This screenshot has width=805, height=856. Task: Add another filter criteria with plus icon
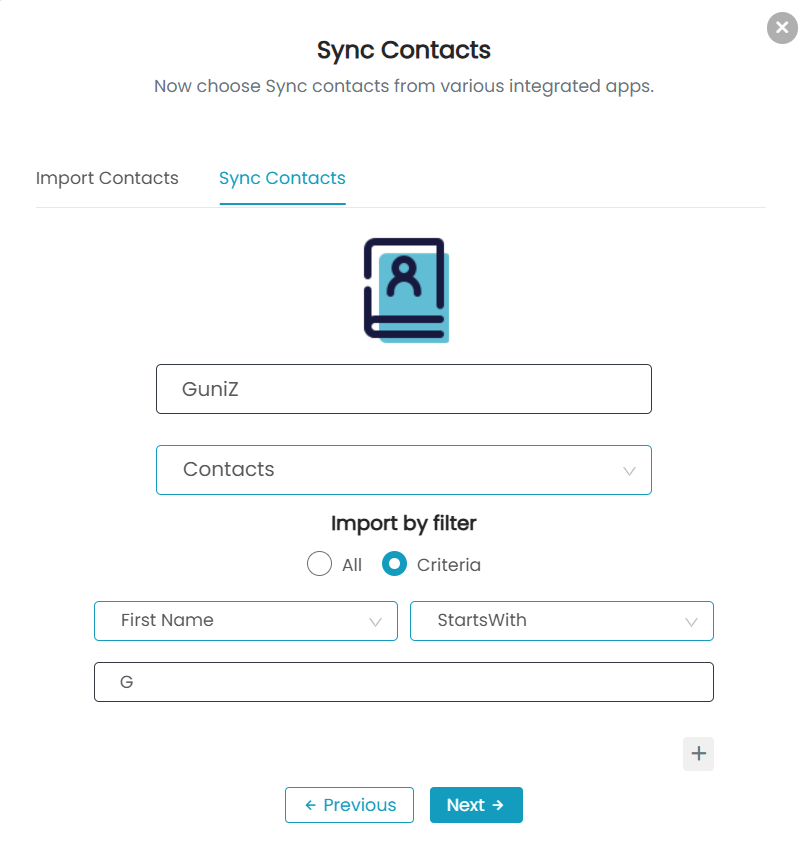pyautogui.click(x=698, y=753)
